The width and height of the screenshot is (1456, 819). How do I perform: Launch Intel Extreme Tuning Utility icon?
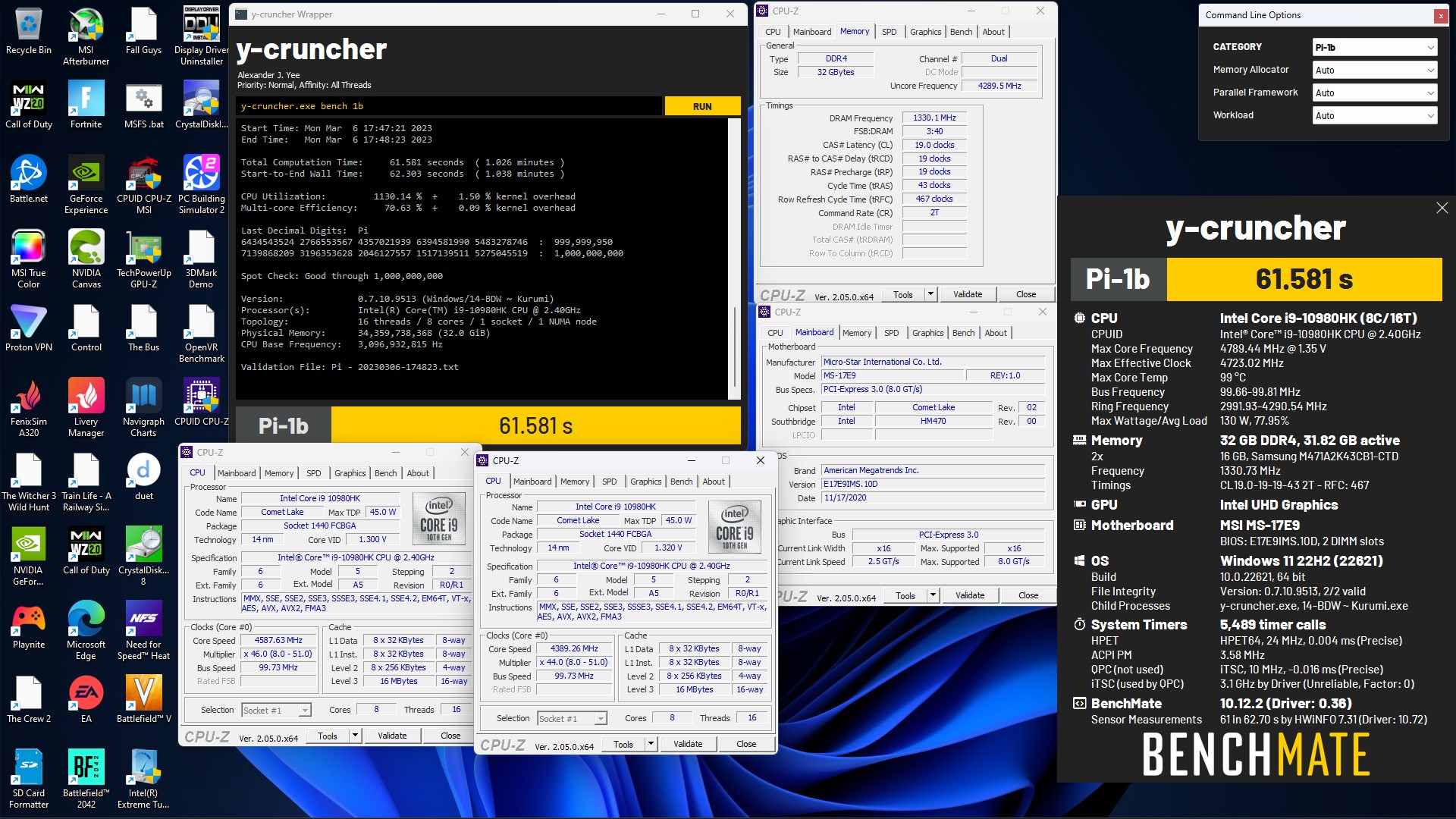point(143,780)
